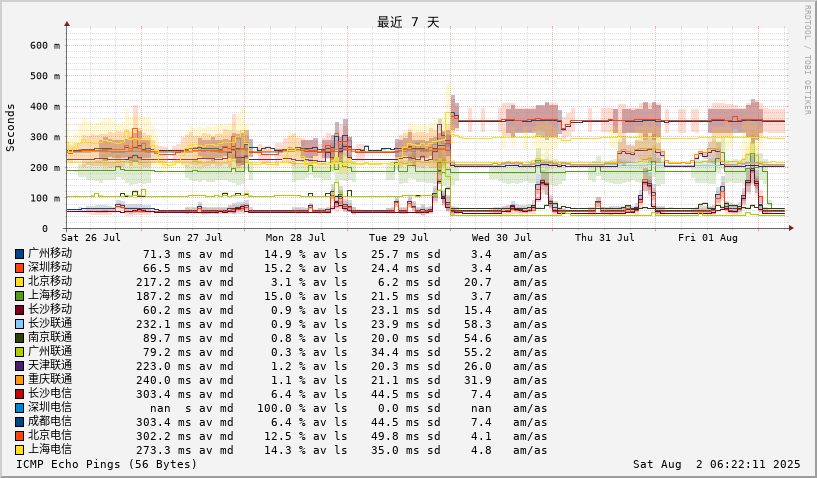Viewport: 817px width, 478px height.
Task: Click the 600 m y-axis label
Action: [x=45, y=46]
